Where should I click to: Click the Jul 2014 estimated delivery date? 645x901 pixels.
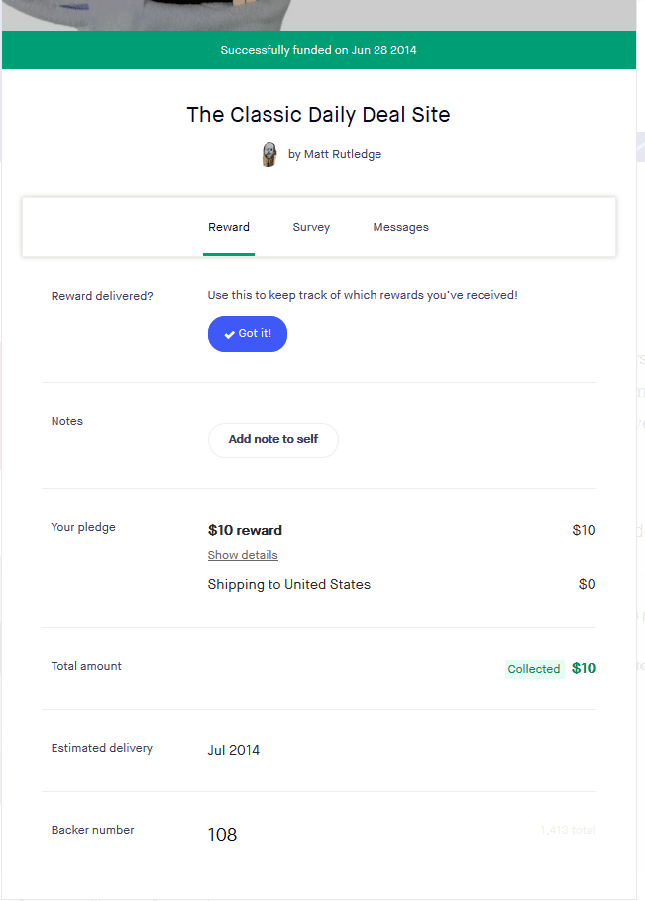(x=234, y=750)
